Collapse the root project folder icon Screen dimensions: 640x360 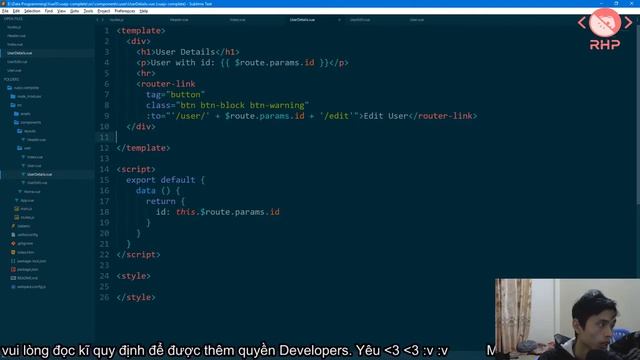click(9, 88)
